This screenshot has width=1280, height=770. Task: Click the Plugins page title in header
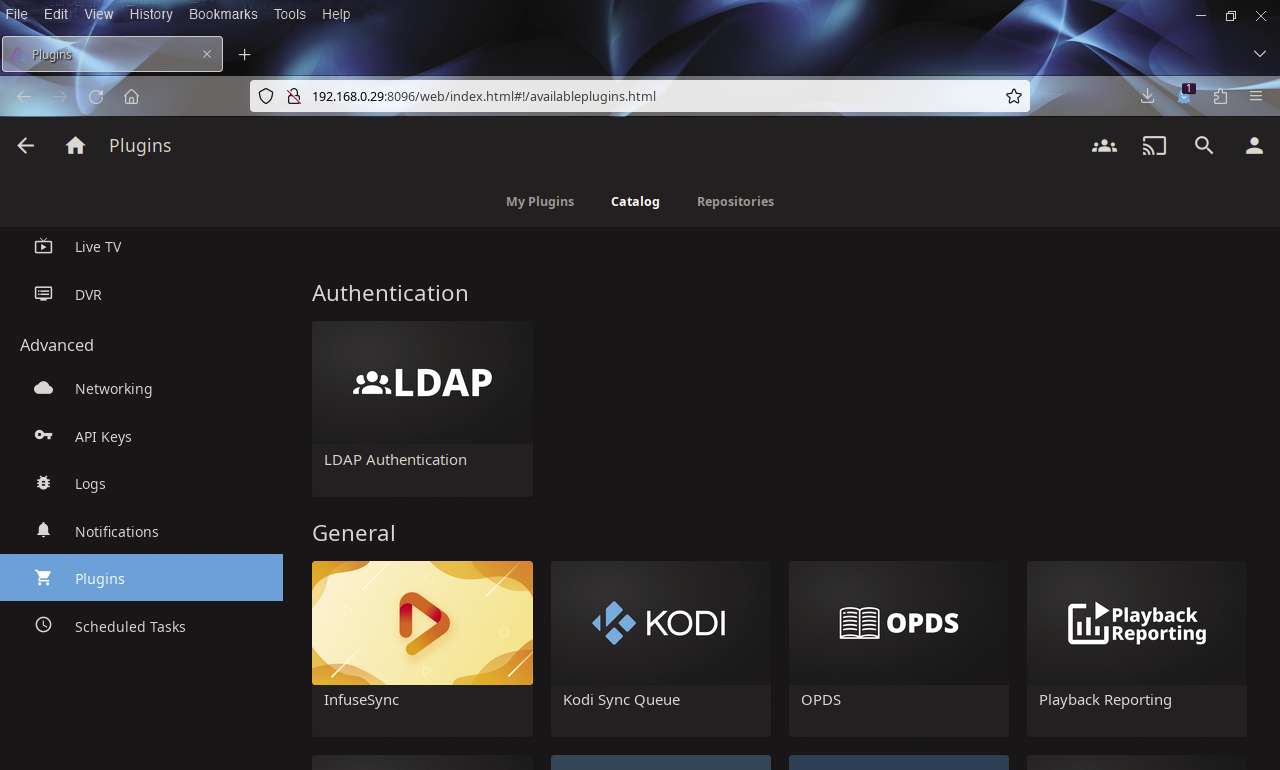tap(140, 146)
